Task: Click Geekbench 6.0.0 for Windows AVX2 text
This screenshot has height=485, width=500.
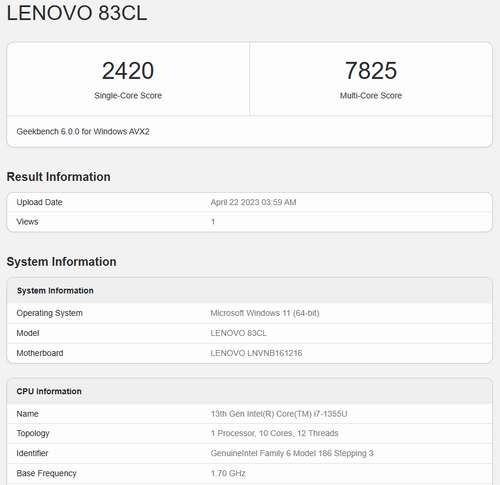Action: (83, 132)
